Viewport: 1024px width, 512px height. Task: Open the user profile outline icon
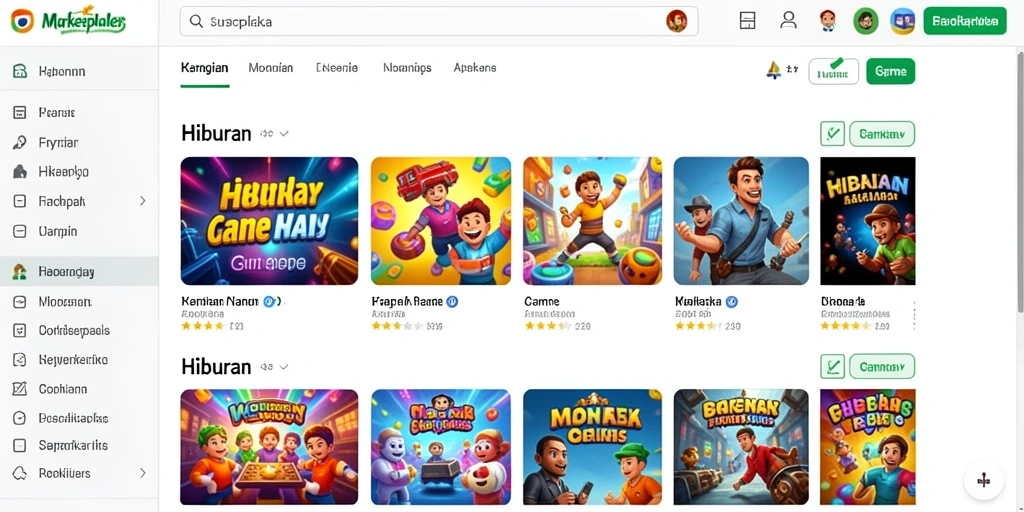(x=788, y=20)
